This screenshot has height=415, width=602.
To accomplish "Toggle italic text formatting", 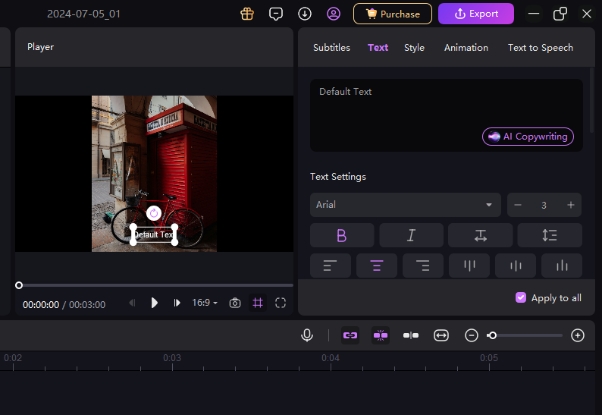I will pos(411,235).
